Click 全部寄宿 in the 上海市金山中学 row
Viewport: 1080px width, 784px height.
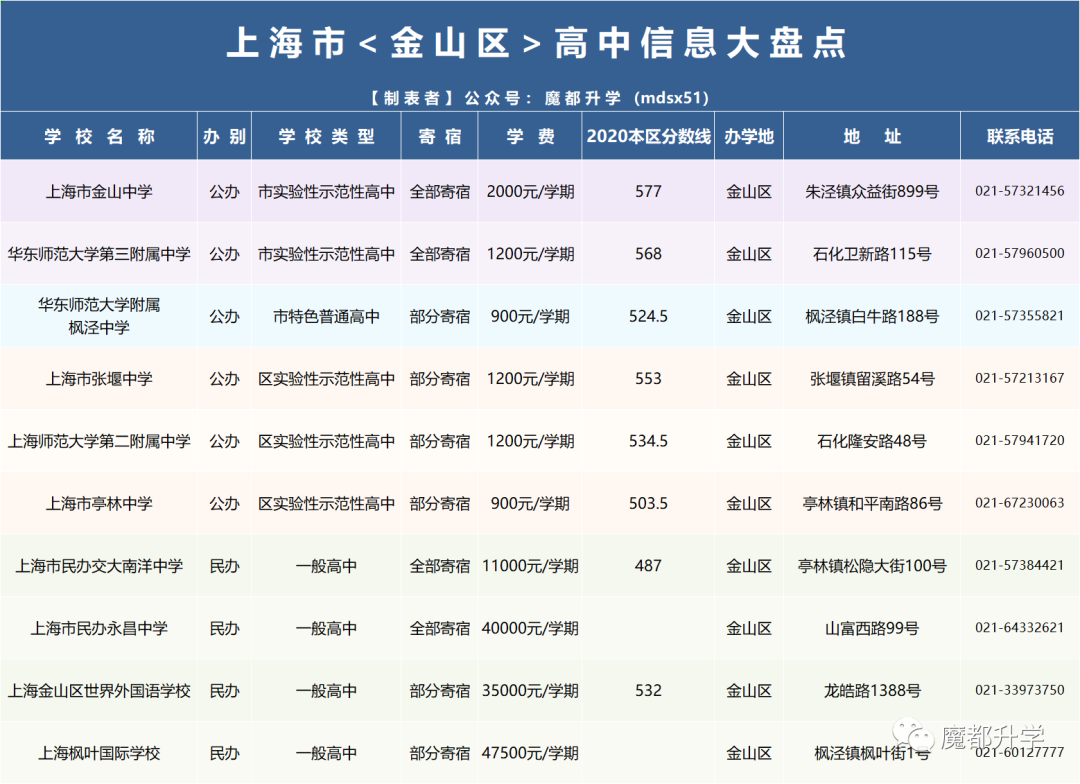(x=439, y=192)
